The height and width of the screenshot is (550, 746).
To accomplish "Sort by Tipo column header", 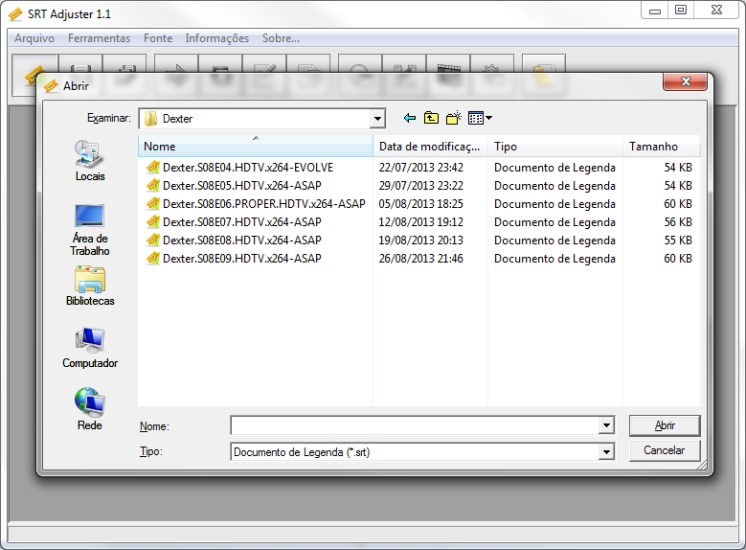I will pyautogui.click(x=555, y=146).
